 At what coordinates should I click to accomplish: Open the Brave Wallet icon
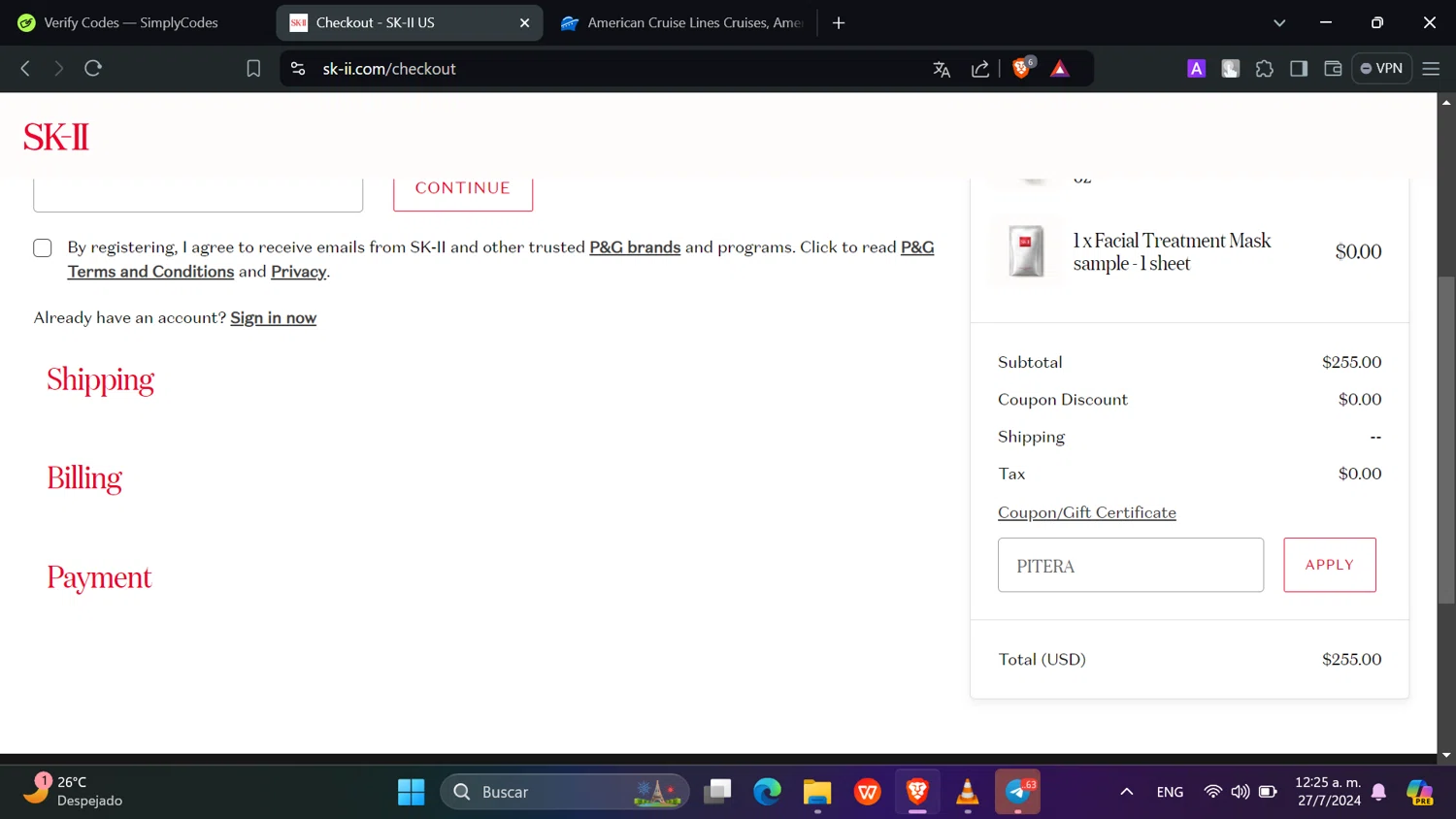[x=1333, y=69]
